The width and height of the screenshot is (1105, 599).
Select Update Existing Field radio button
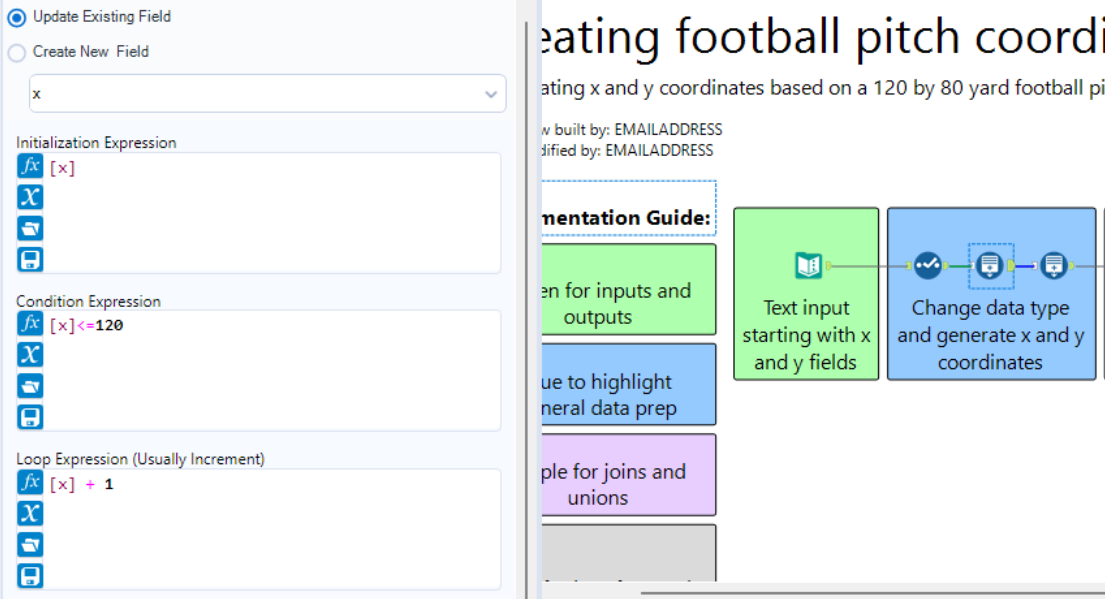(x=17, y=17)
